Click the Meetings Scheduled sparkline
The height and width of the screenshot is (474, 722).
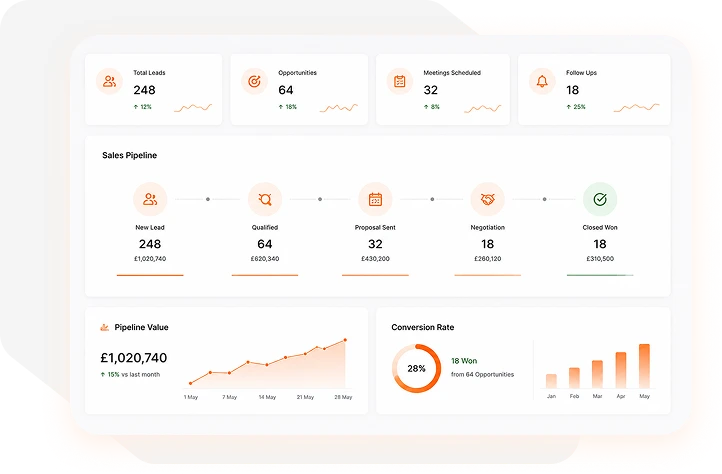point(483,108)
